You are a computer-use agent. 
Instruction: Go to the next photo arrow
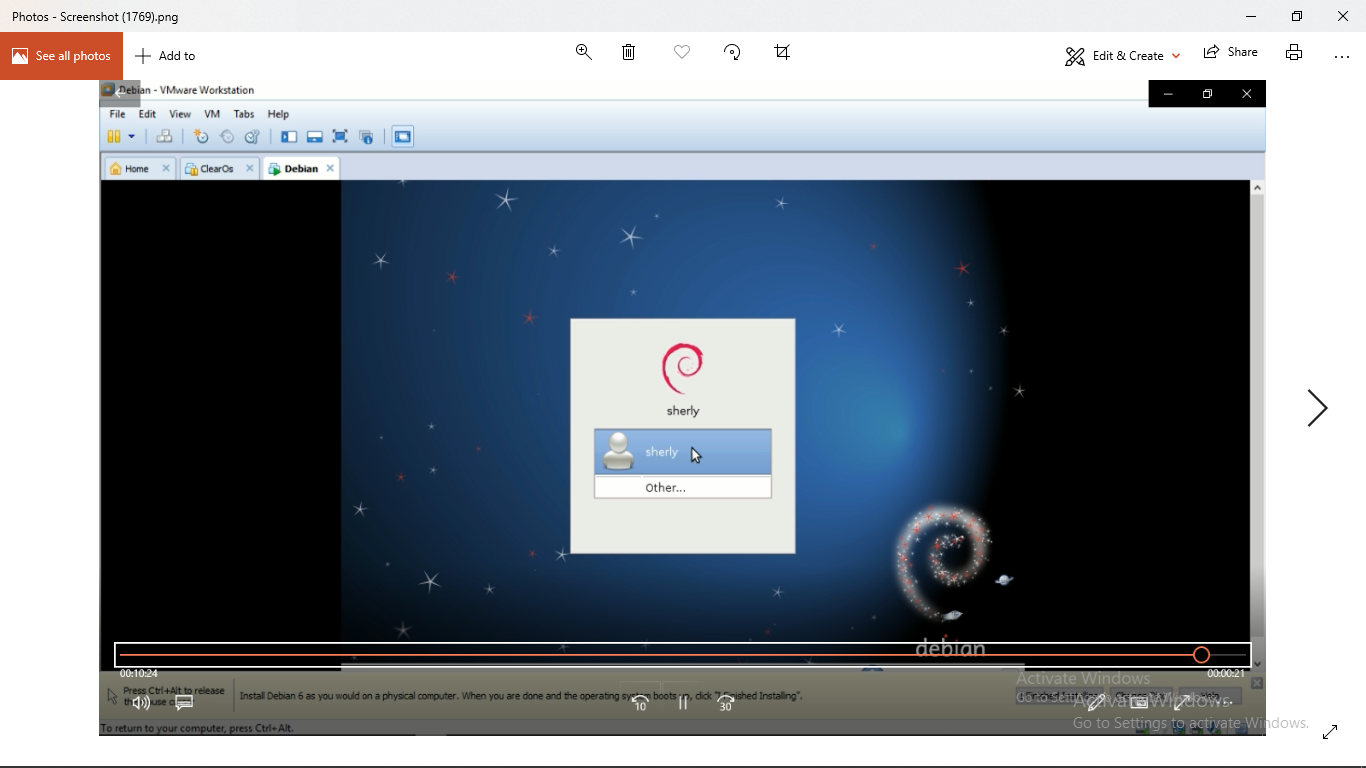tap(1317, 408)
